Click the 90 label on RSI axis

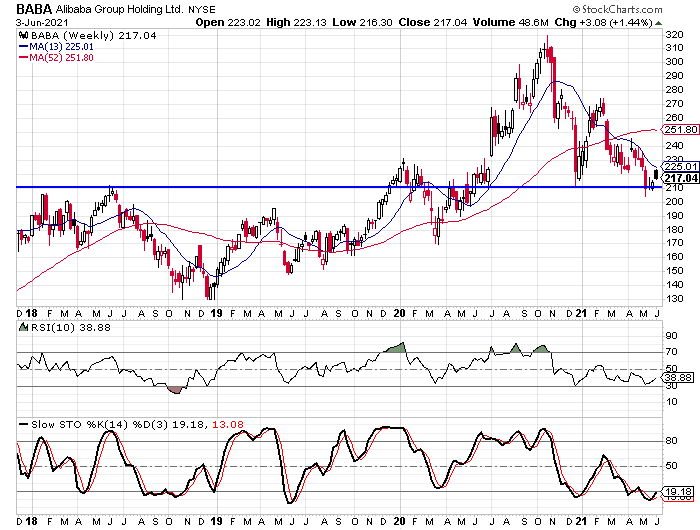tap(671, 336)
